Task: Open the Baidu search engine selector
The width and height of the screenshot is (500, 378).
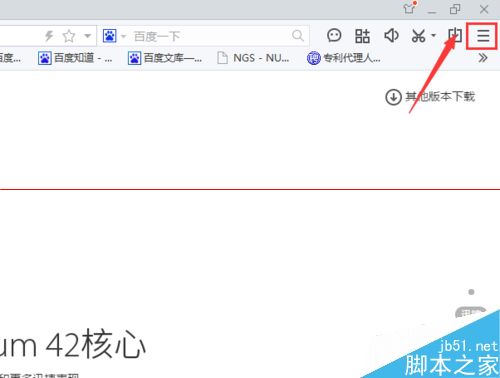Action: coord(110,36)
